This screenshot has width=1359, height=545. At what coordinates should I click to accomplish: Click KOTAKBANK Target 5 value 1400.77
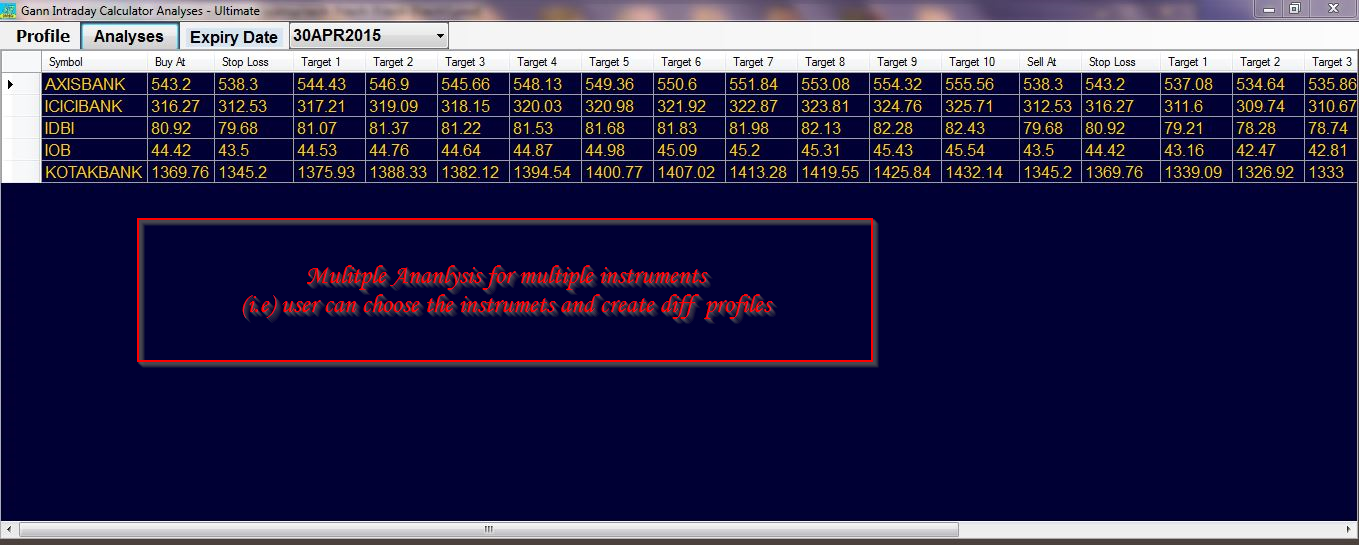click(x=618, y=172)
